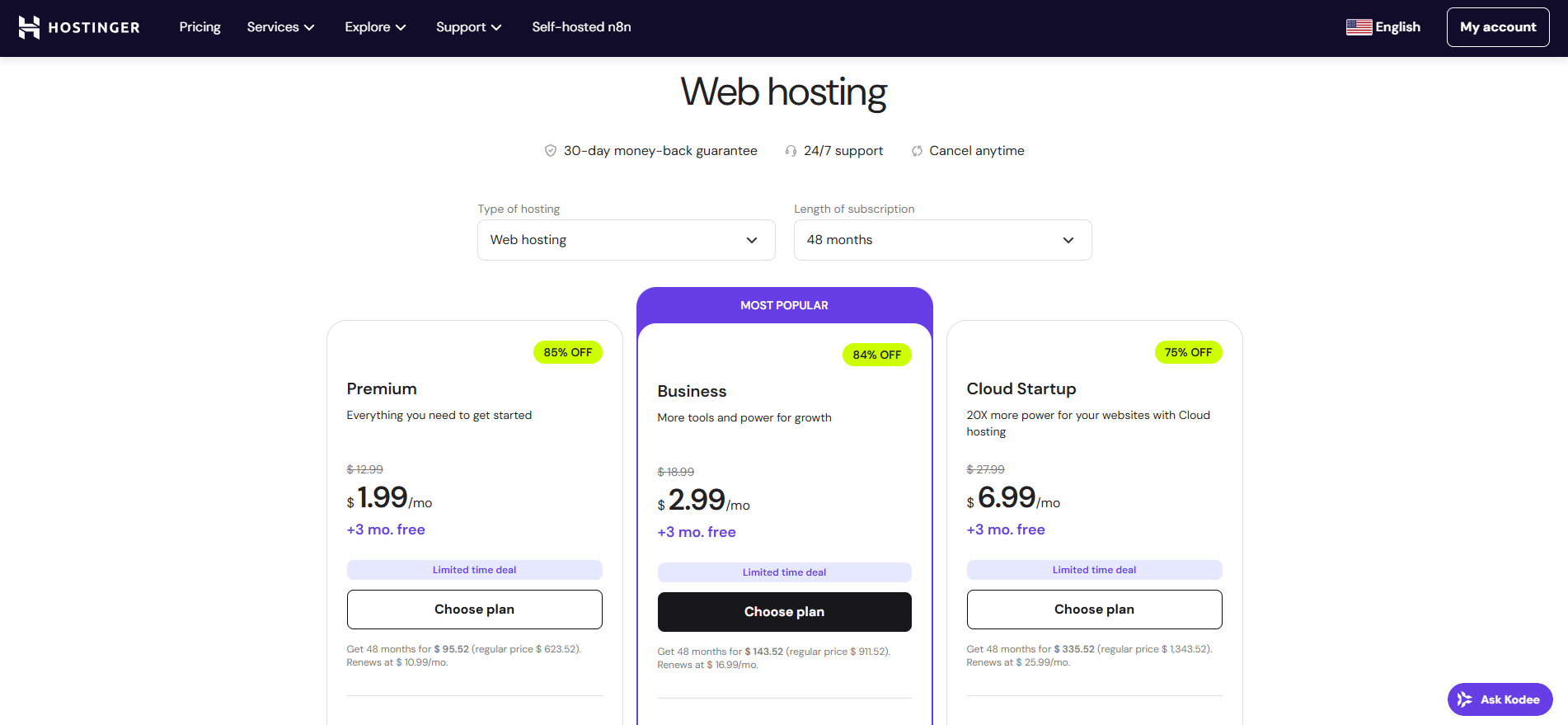
Task: Click the 'Renews at $ 10.99/mo.' note
Action: pos(397,662)
